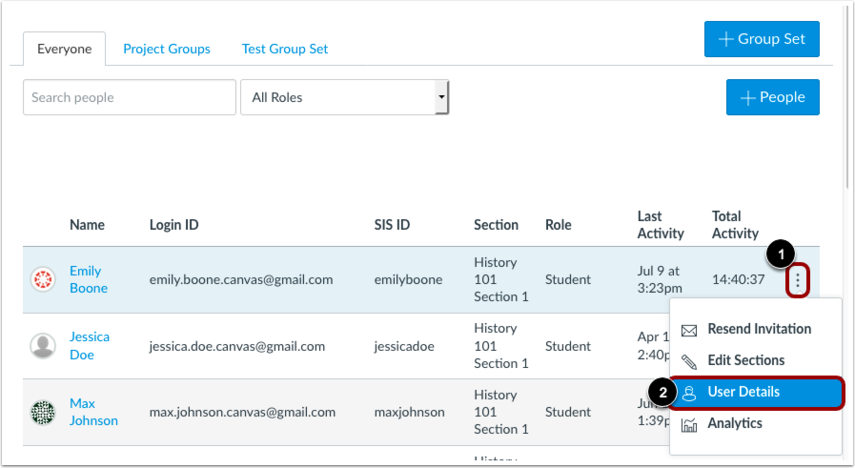The image size is (855, 468).
Task: Open Max Johnson's name link
Action: pyautogui.click(x=93, y=412)
